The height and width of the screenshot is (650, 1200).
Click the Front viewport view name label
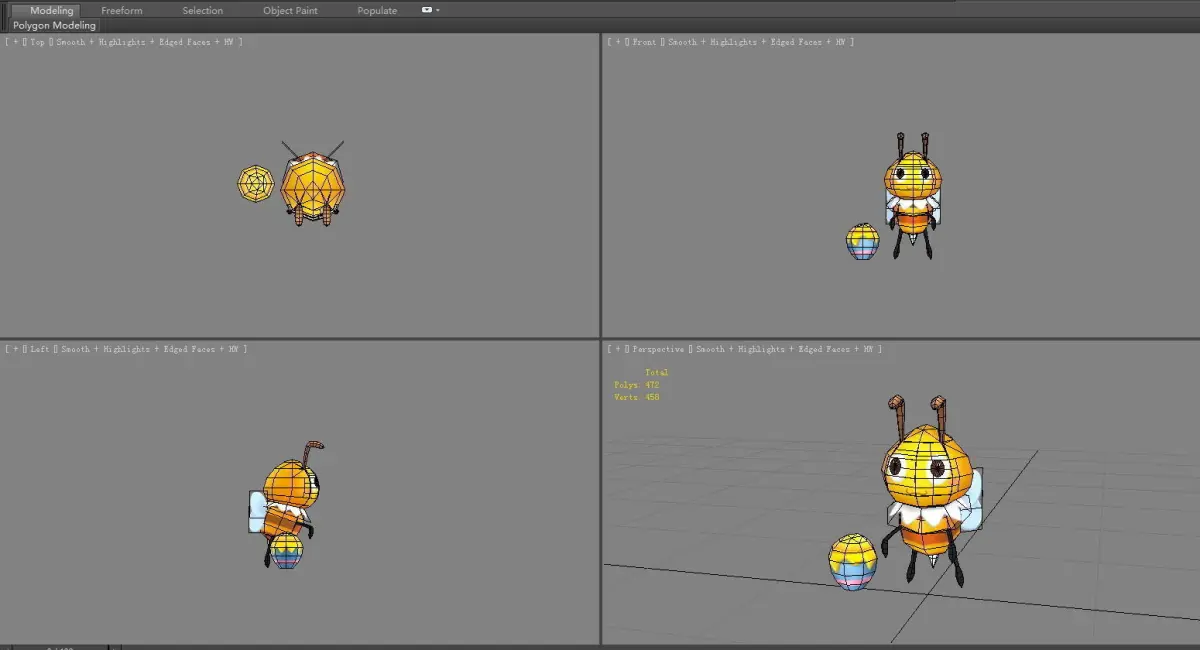pyautogui.click(x=644, y=42)
